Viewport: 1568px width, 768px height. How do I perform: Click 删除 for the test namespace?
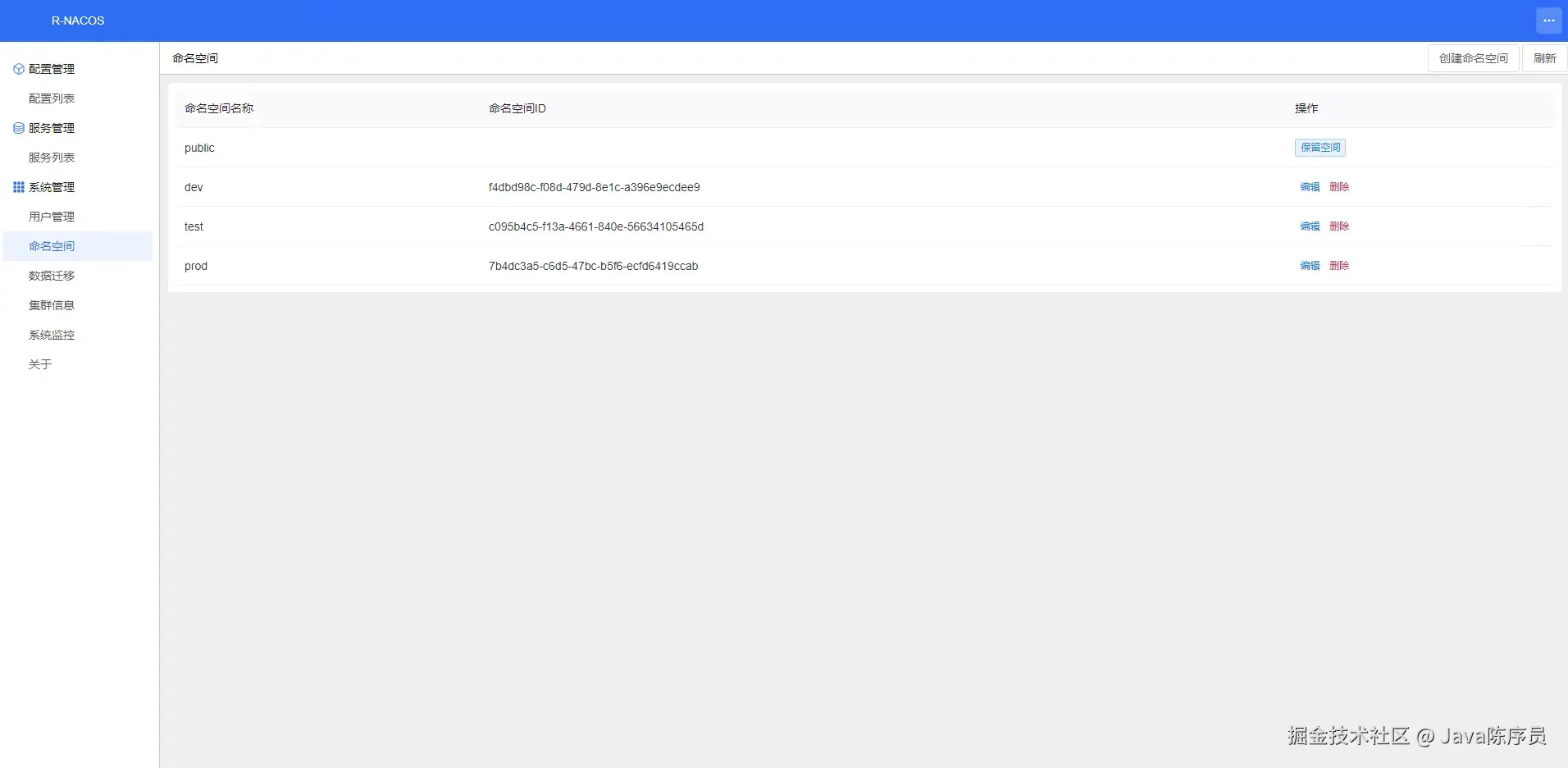point(1339,226)
